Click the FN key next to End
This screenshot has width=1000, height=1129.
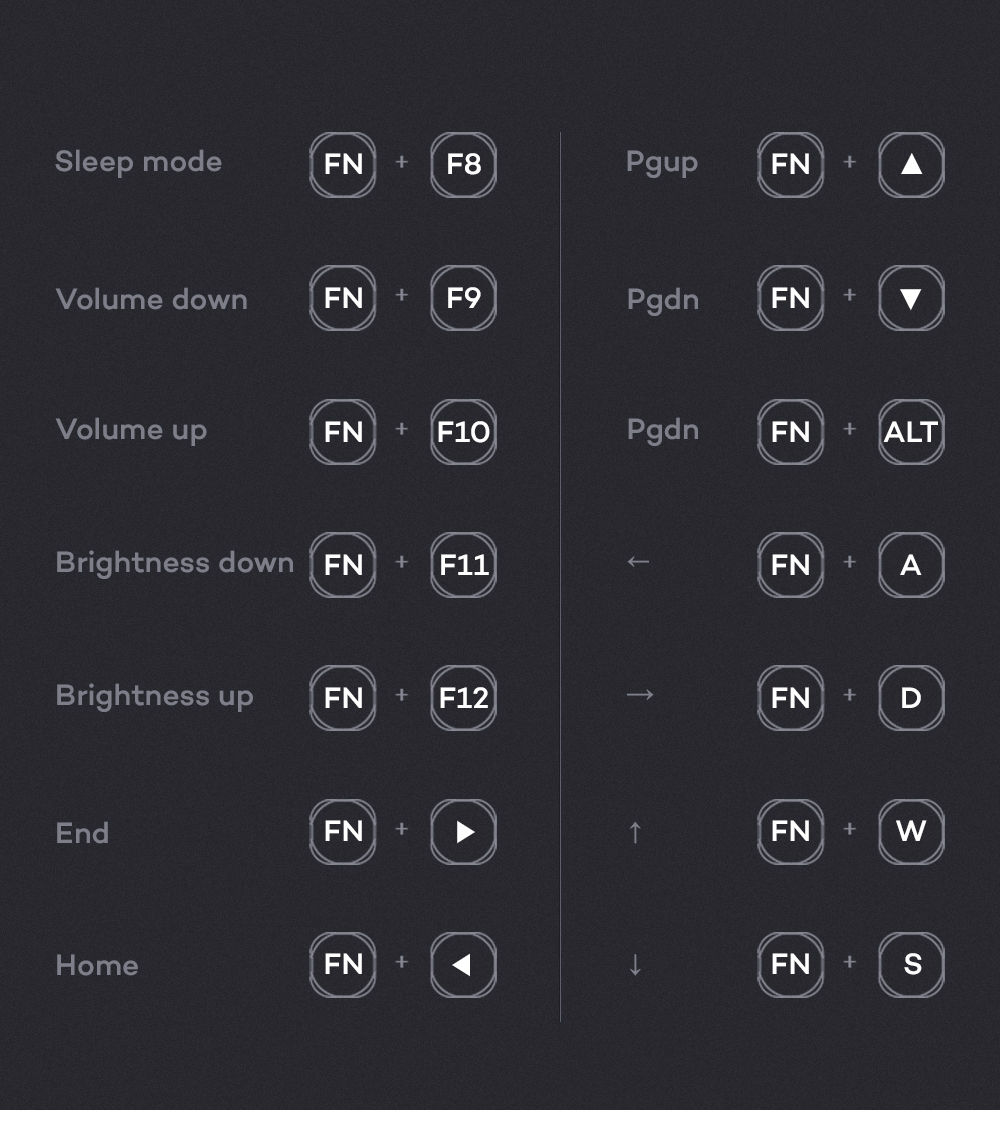click(x=343, y=832)
